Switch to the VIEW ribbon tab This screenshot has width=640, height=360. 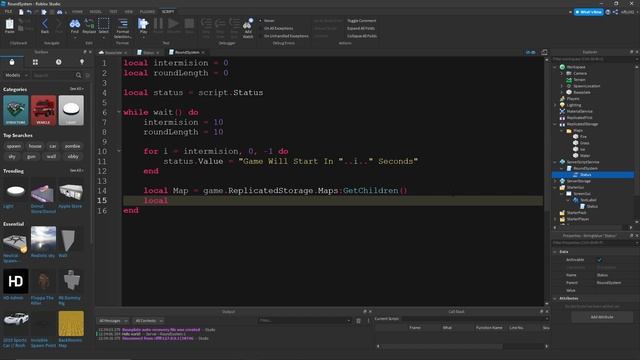129,12
